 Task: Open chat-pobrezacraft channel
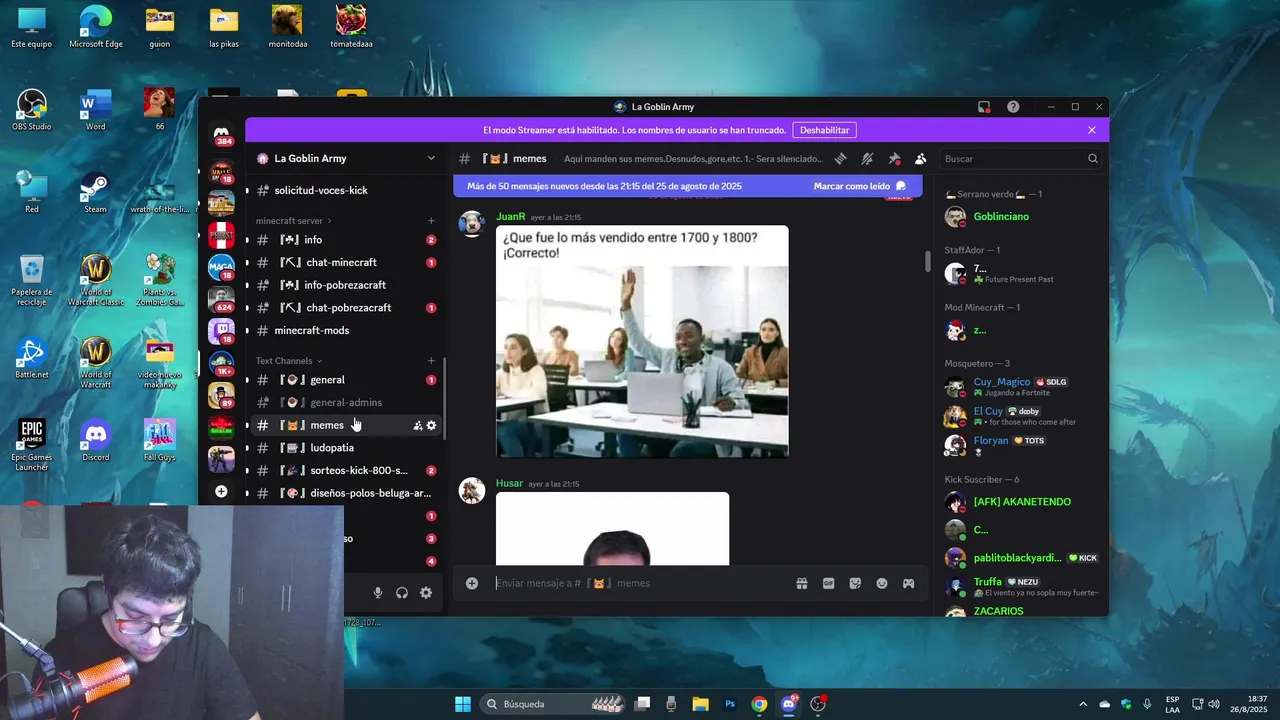[x=345, y=308]
